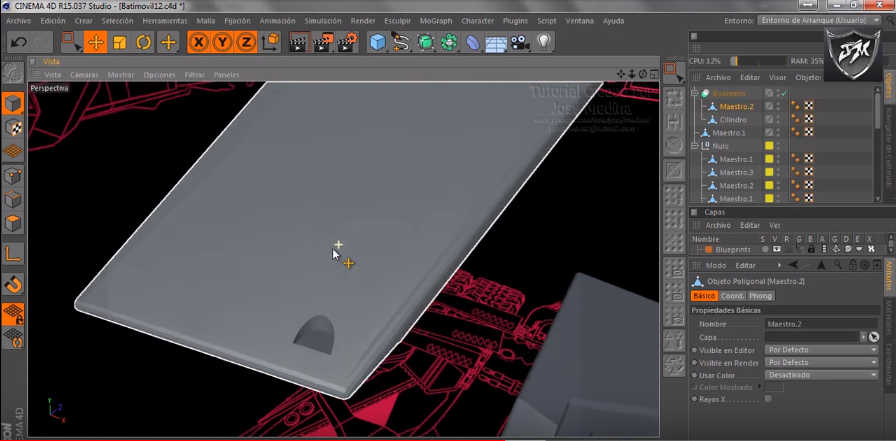Viewport: 896px width, 441px height.
Task: Open the MoGraph-style array modeling icon
Action: pyautogui.click(x=449, y=42)
